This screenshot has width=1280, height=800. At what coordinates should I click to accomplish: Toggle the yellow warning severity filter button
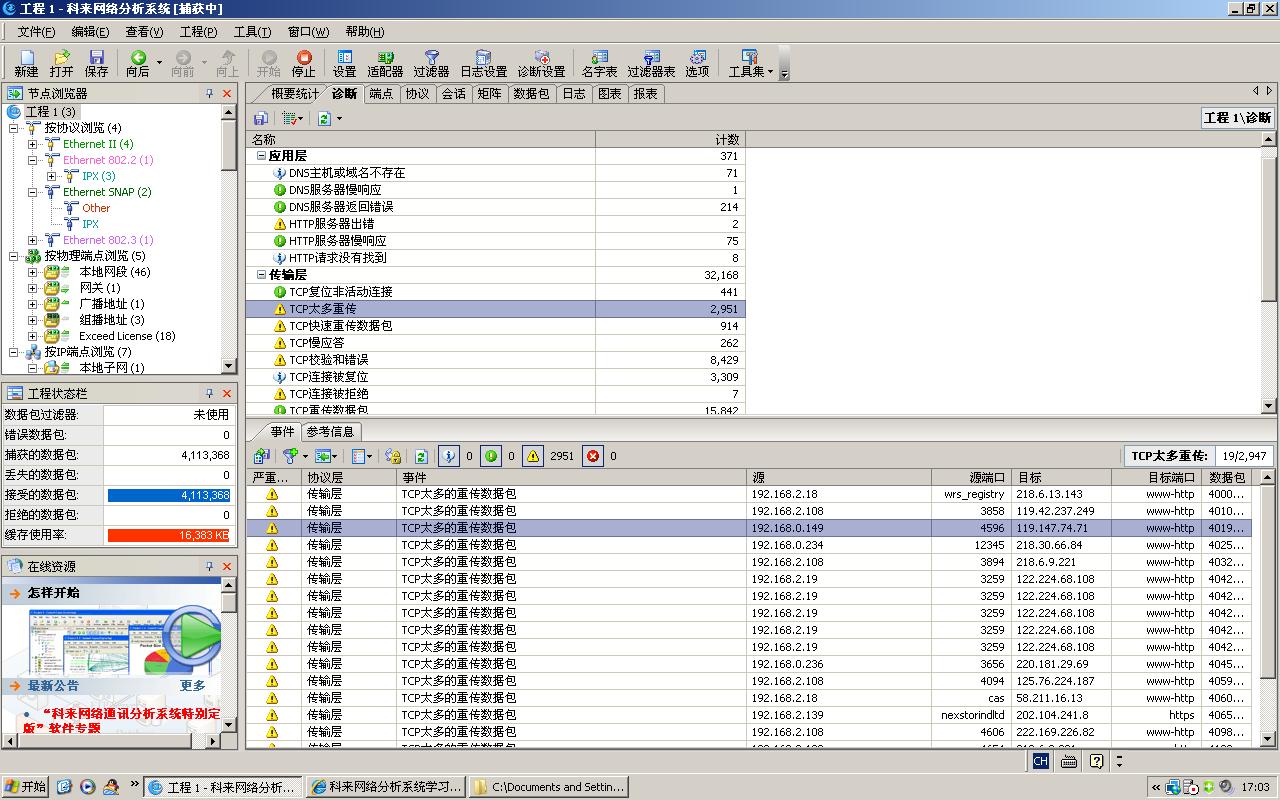[x=533, y=456]
